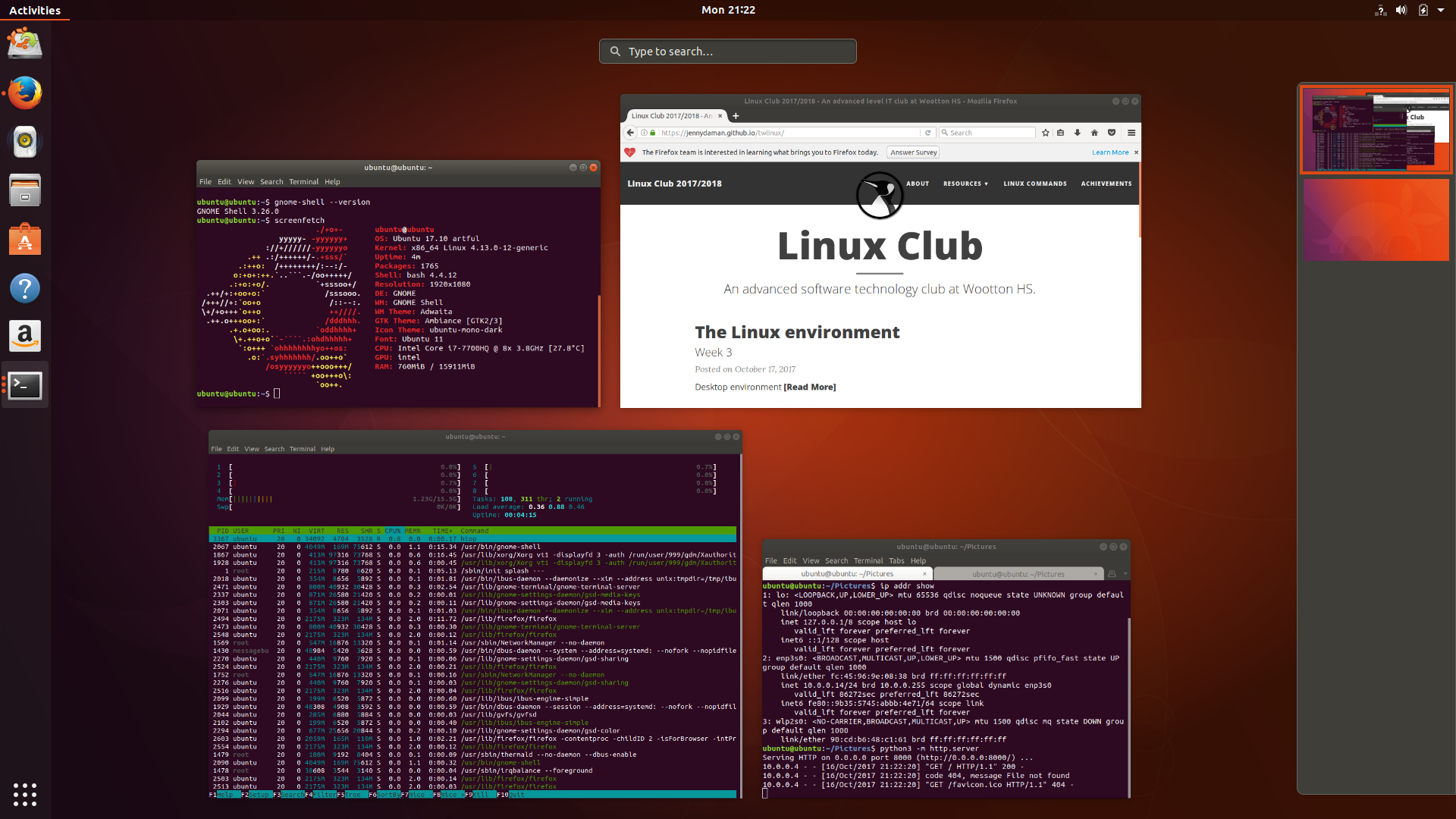Open Search menu in screenfetch terminal
This screenshot has width=1456, height=819.
pyautogui.click(x=271, y=182)
